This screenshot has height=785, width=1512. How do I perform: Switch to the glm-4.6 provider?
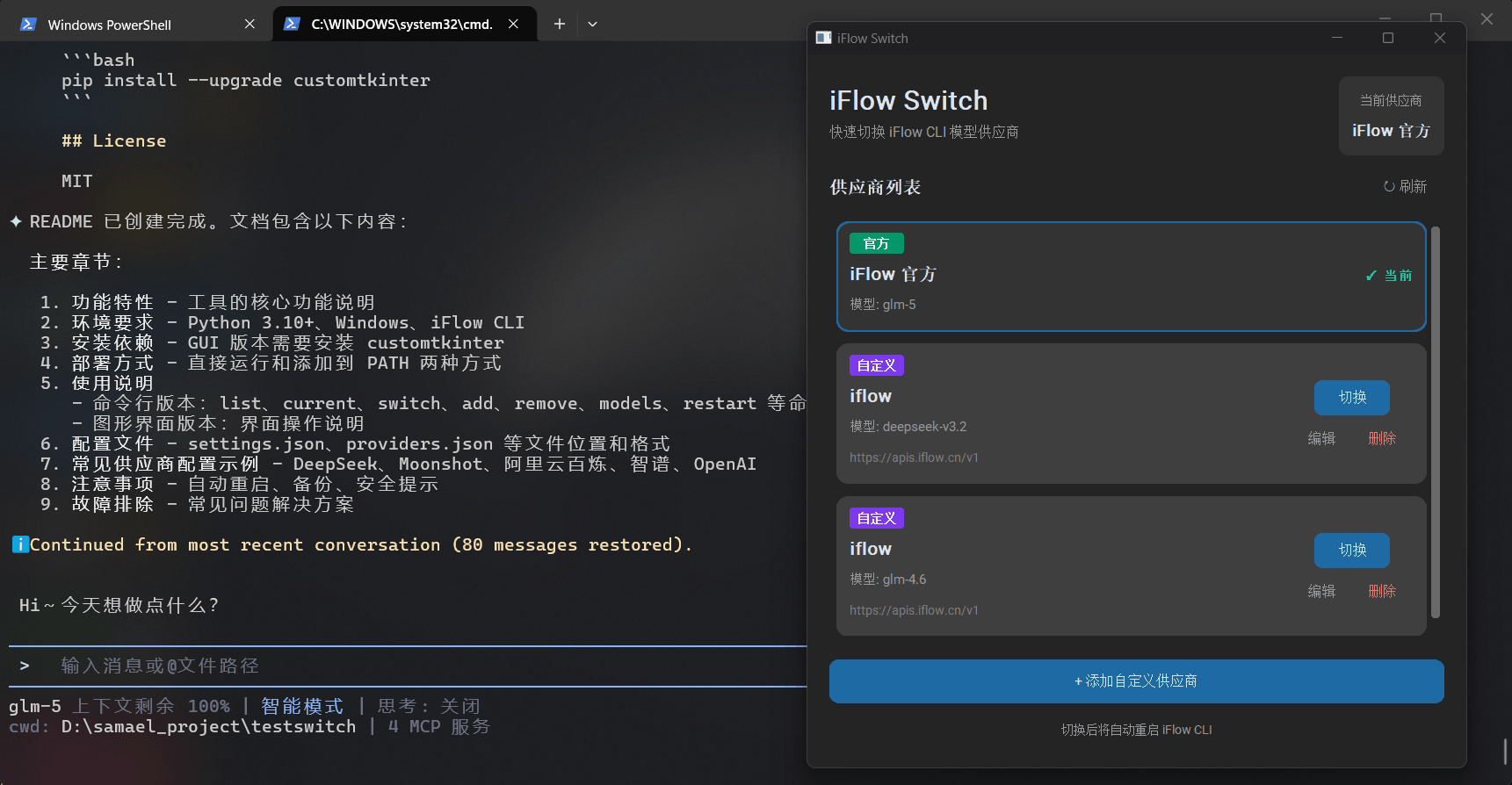tap(1351, 550)
